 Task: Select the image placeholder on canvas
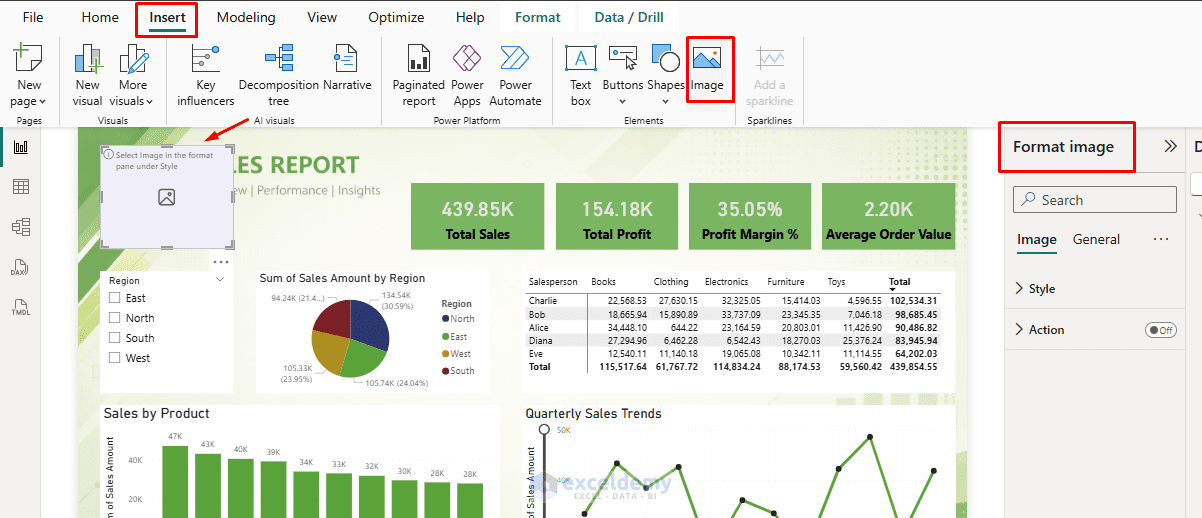pyautogui.click(x=167, y=197)
